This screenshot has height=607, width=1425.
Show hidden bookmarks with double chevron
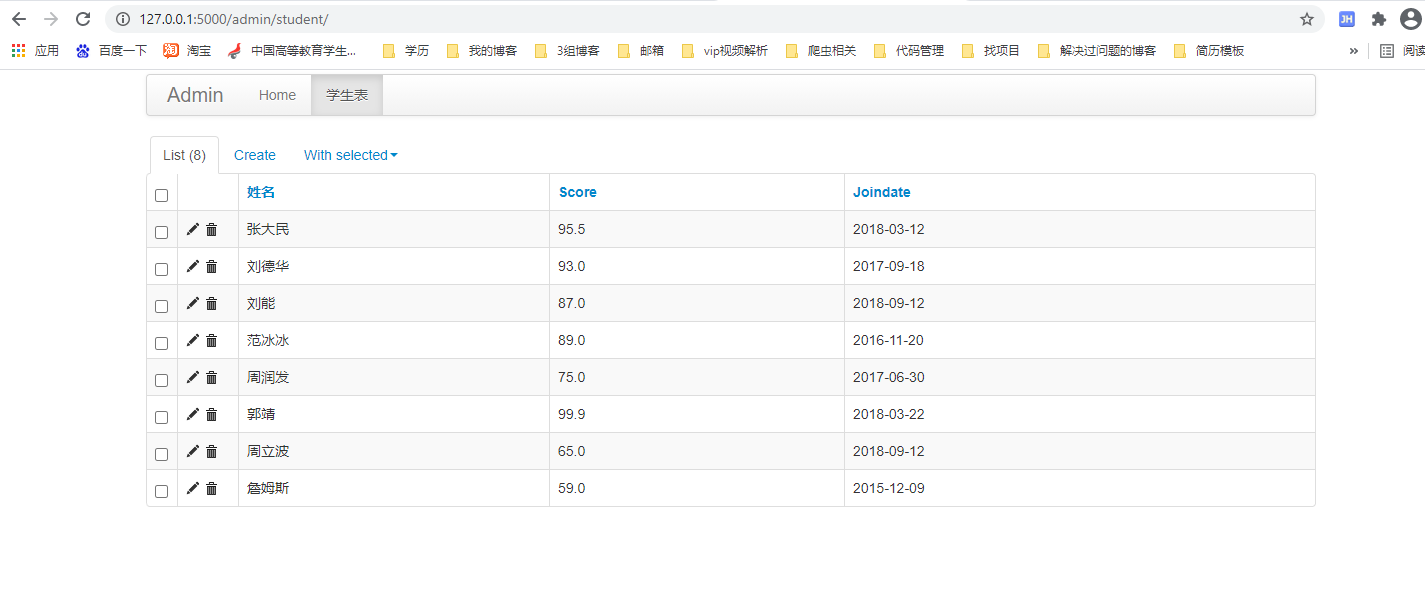1354,50
